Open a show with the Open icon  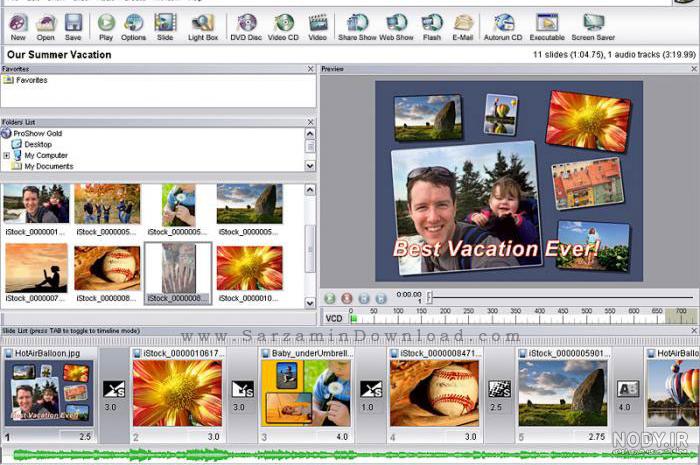(x=46, y=27)
